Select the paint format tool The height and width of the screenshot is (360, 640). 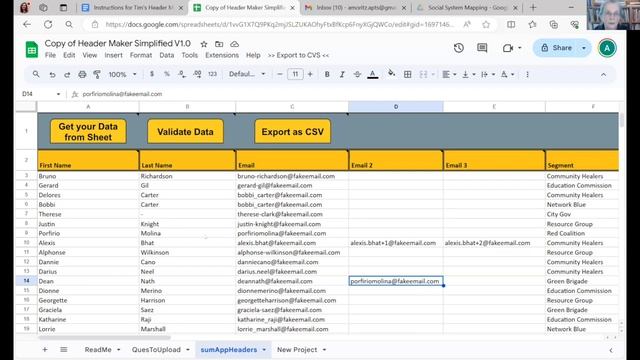click(x=97, y=74)
